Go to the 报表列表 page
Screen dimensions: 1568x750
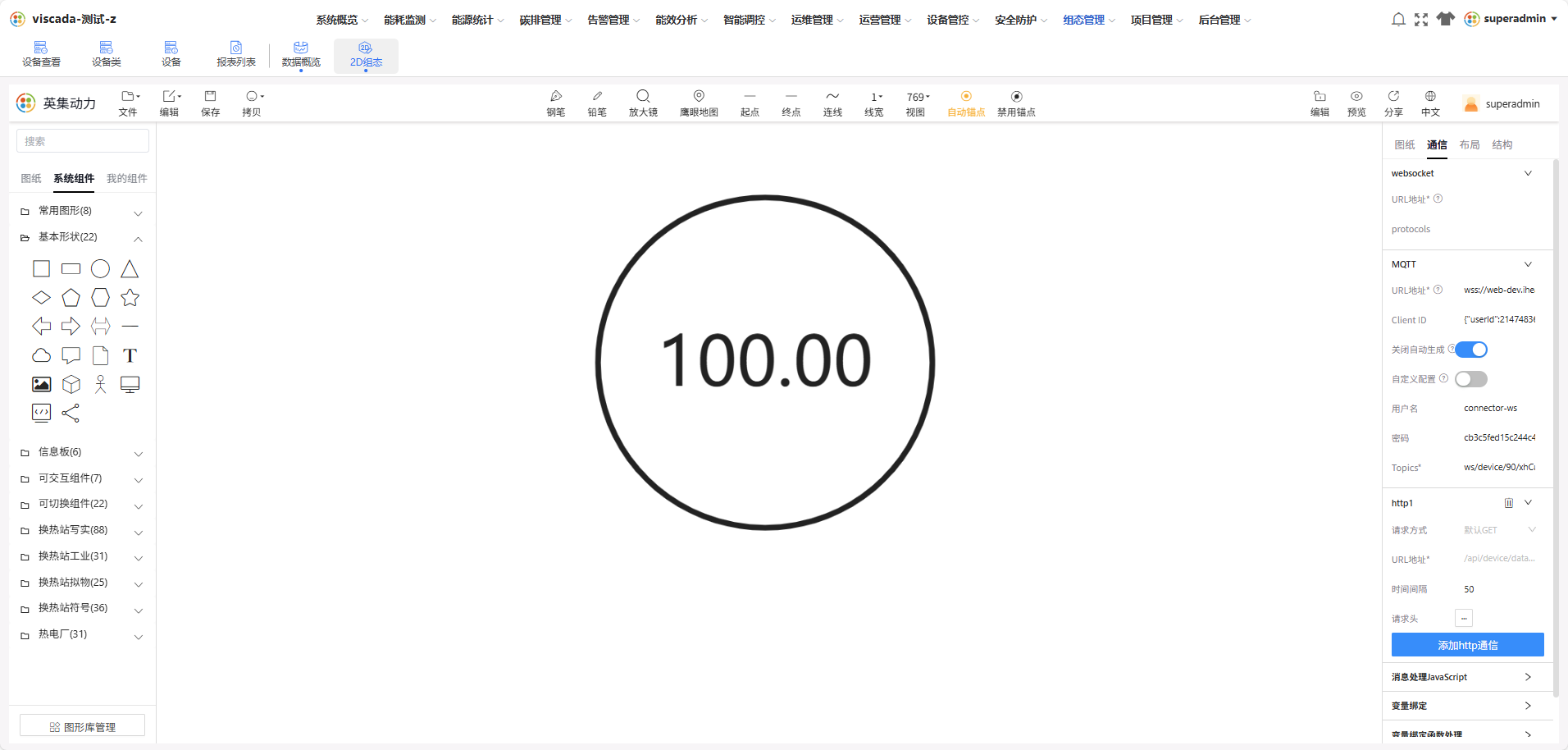pos(236,55)
